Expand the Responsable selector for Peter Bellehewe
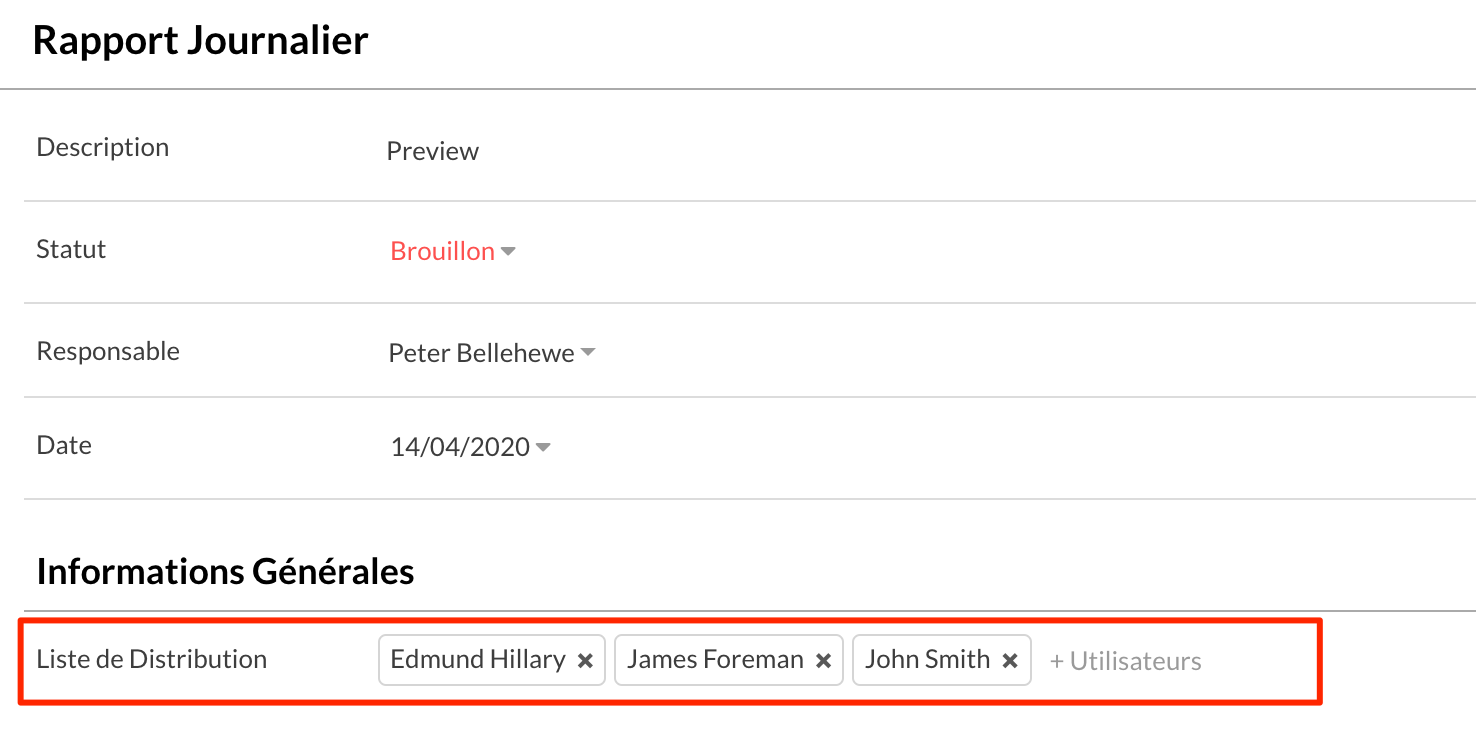Viewport: 1476px width, 734px height. click(588, 352)
